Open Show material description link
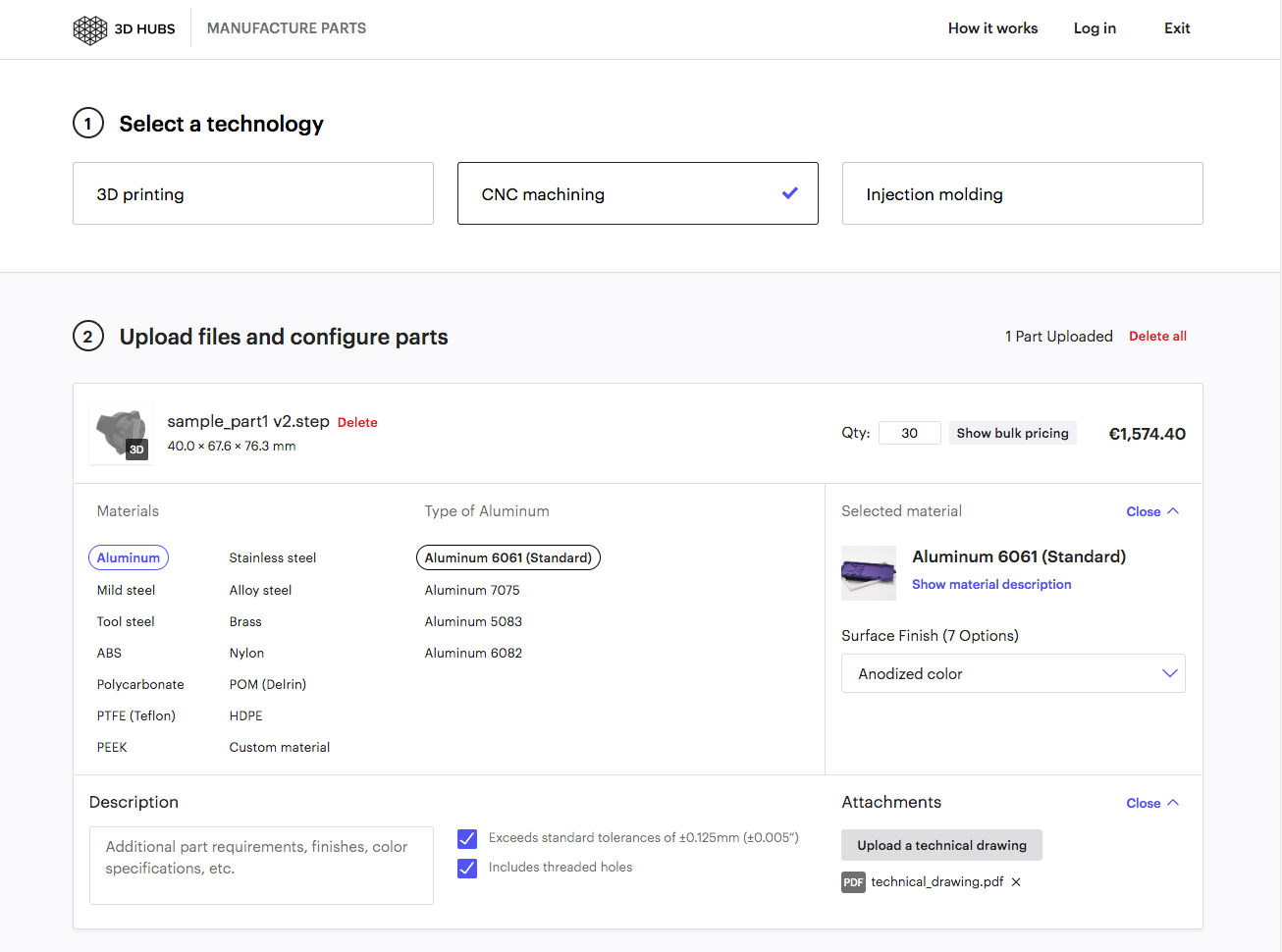Viewport: 1282px width, 952px height. (991, 584)
